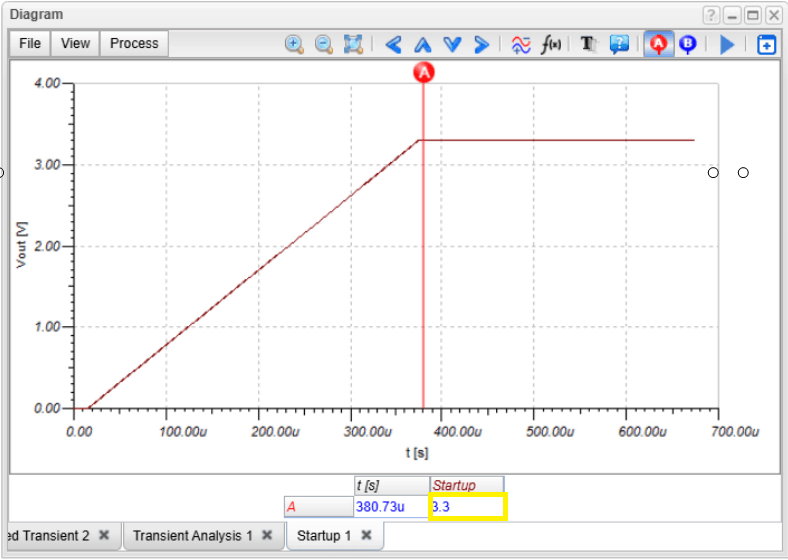Click the zoom in magnifier icon
The height and width of the screenshot is (560, 788).
click(294, 44)
